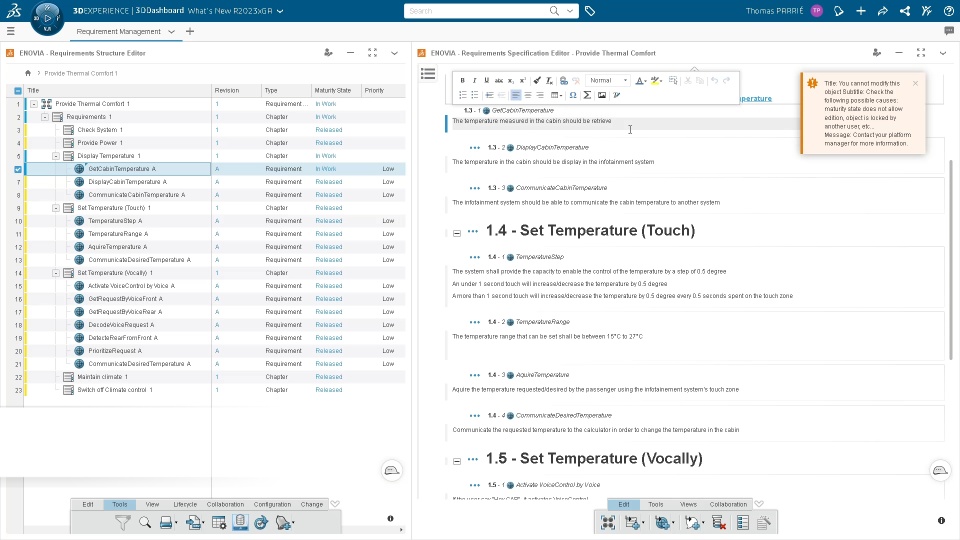This screenshot has height=540, width=960.
Task: Collapse Requirements 1 tree node
Action: pos(45,117)
